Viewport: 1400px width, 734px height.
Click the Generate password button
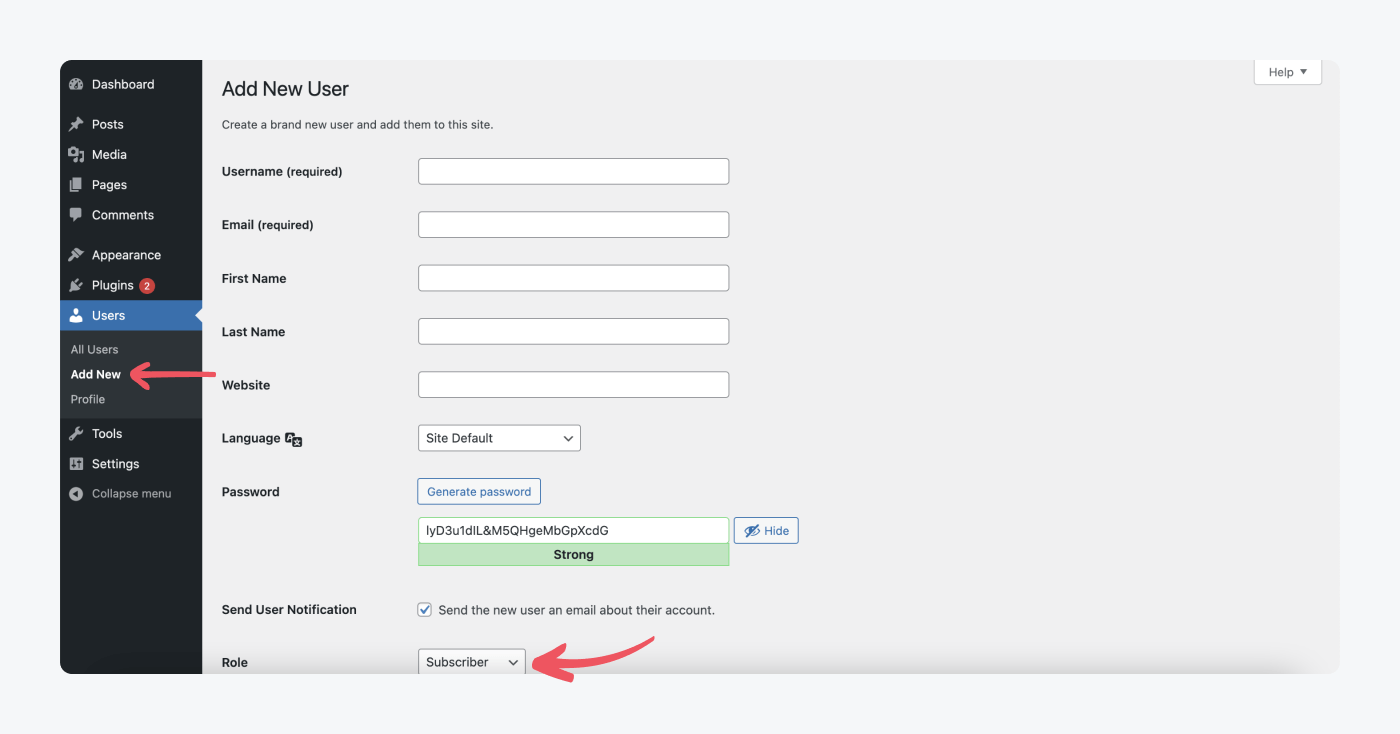[x=478, y=491]
